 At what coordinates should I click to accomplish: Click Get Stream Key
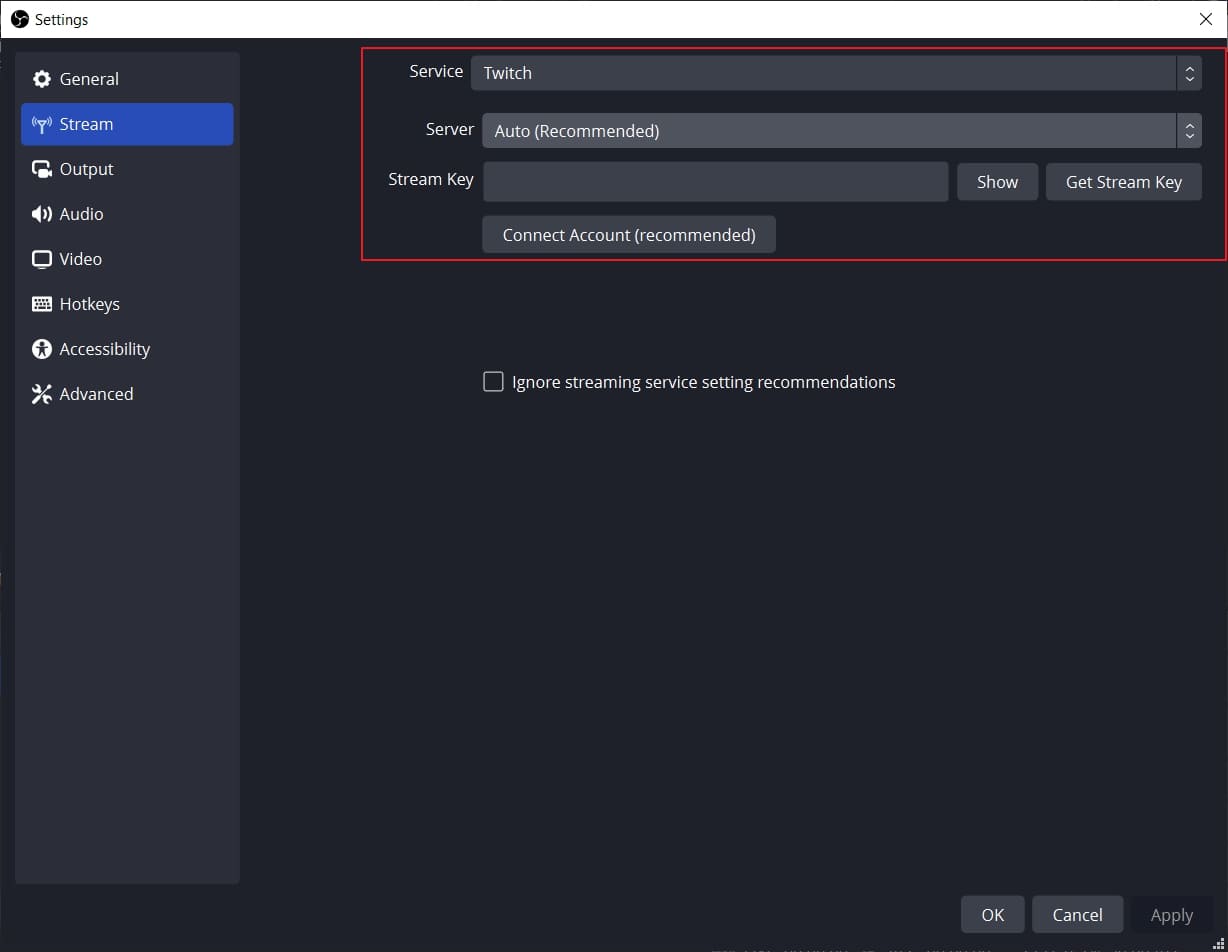1124,182
